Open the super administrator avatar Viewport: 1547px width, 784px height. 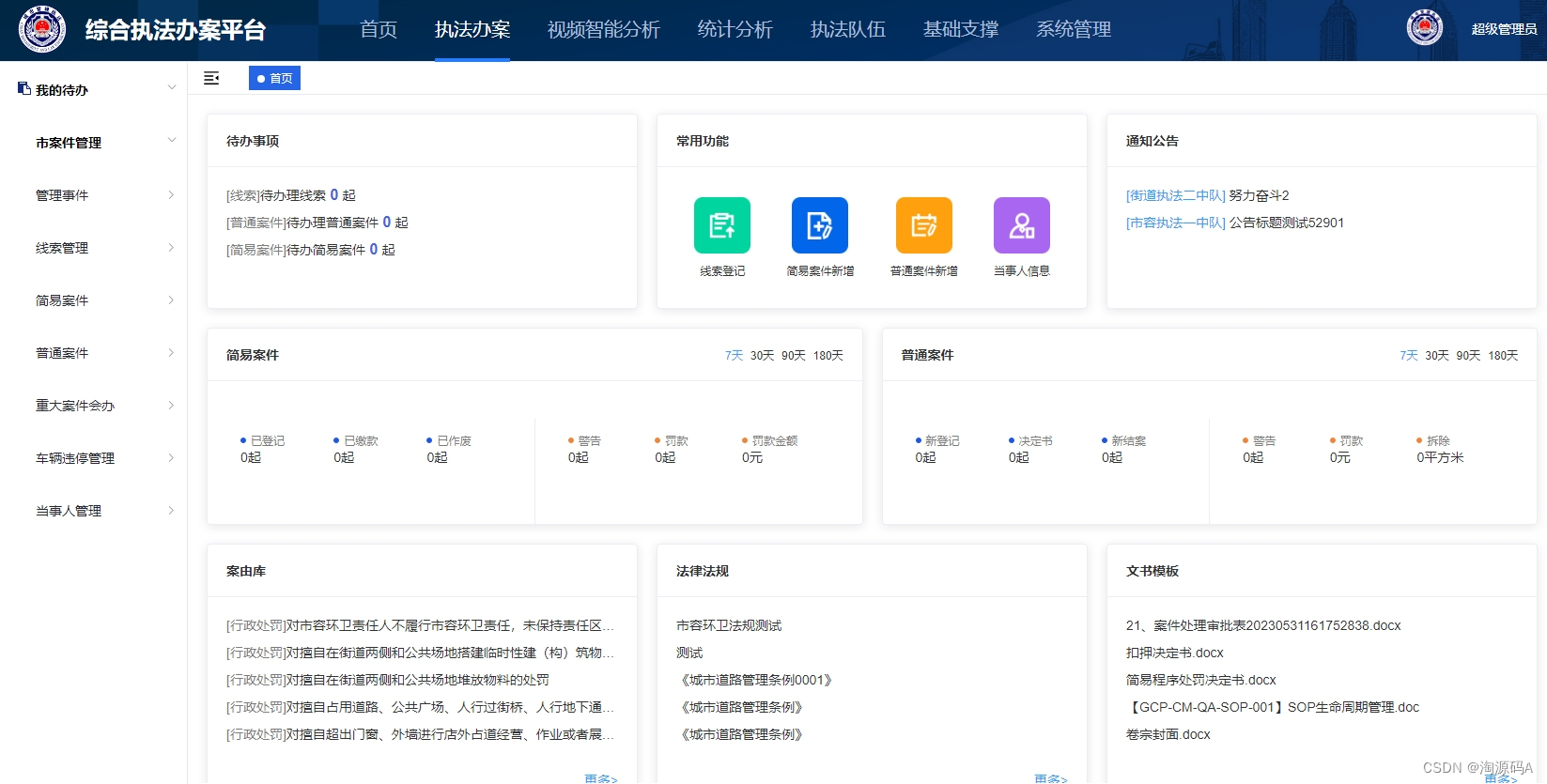point(1424,28)
